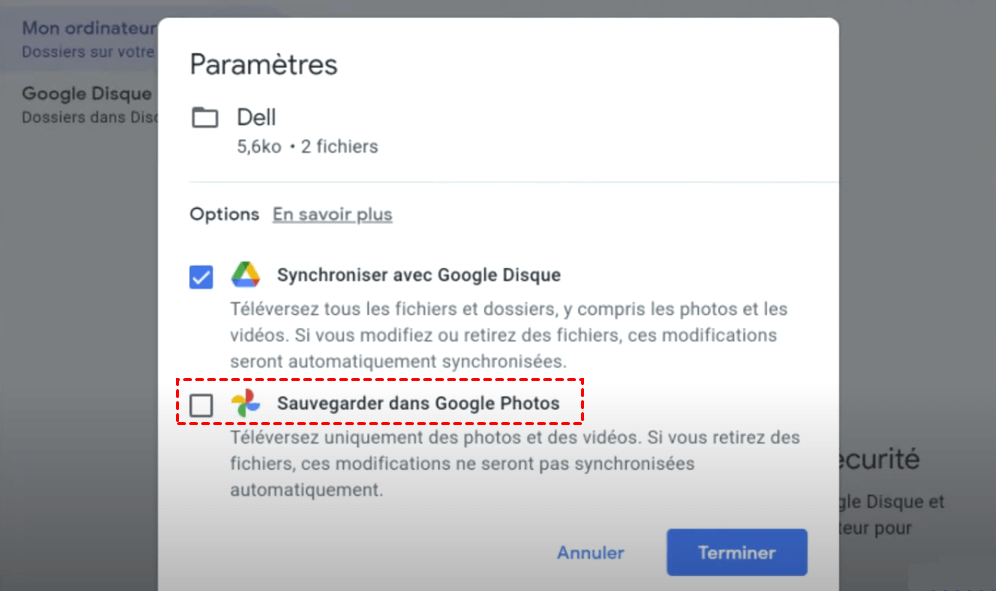Viewport: 996px width, 591px height.
Task: Confirm with the Terminer button
Action: click(x=736, y=552)
